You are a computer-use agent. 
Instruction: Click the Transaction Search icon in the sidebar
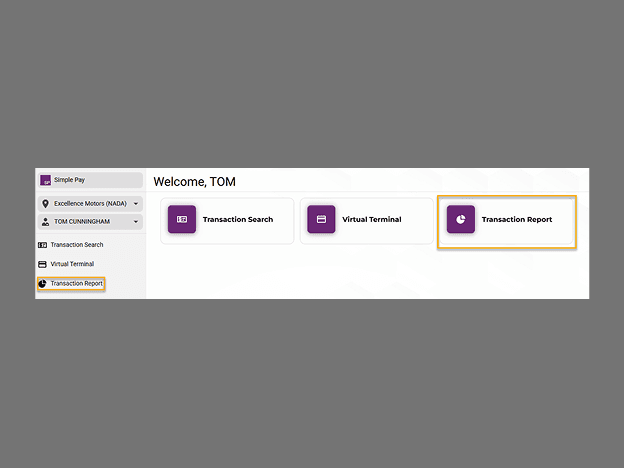(x=42, y=245)
